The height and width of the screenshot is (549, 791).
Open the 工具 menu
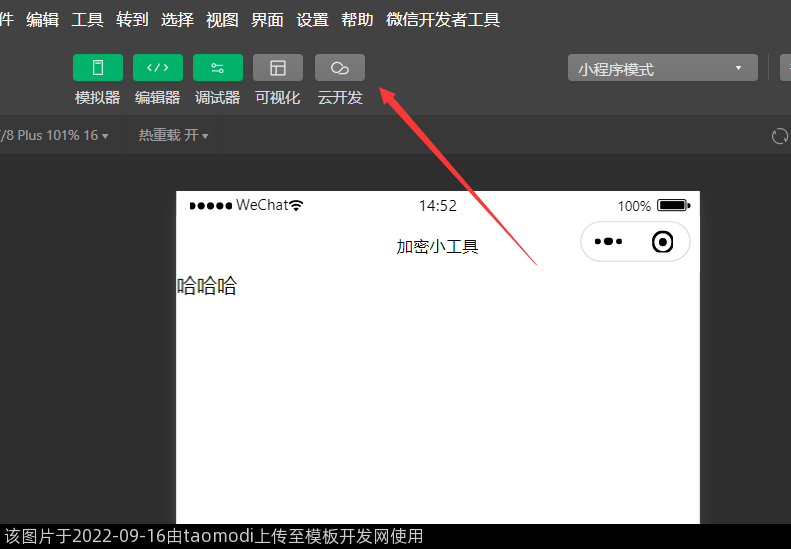[x=87, y=20]
